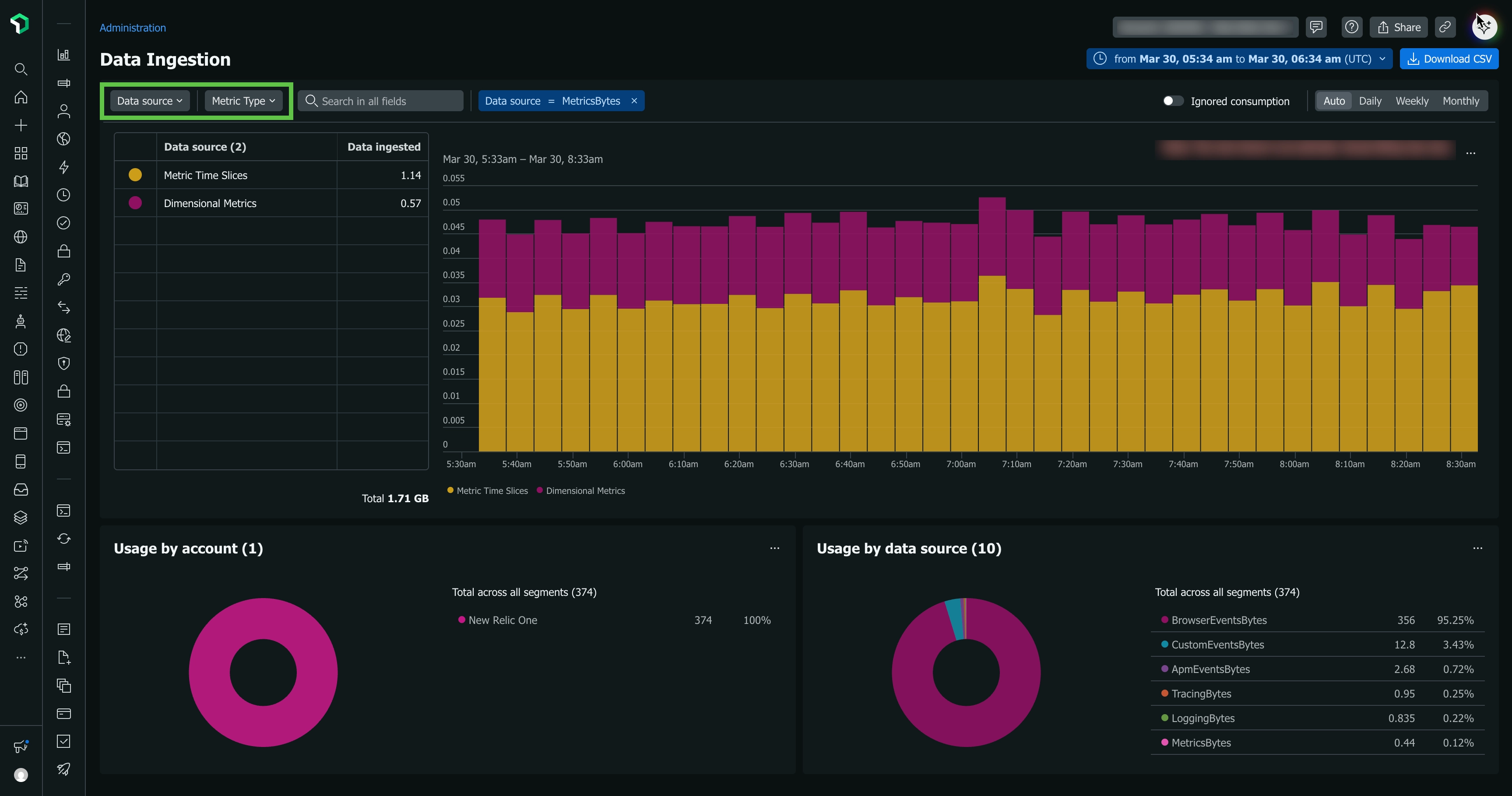Open the help question mark icon
This screenshot has height=796, width=1512.
tap(1351, 27)
